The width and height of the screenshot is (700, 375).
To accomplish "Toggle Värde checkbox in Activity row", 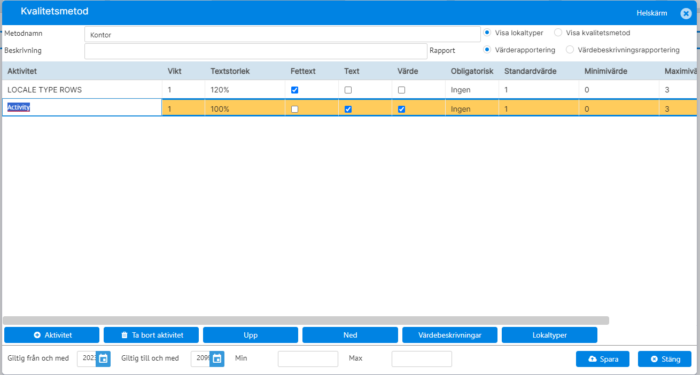I will pos(402,109).
